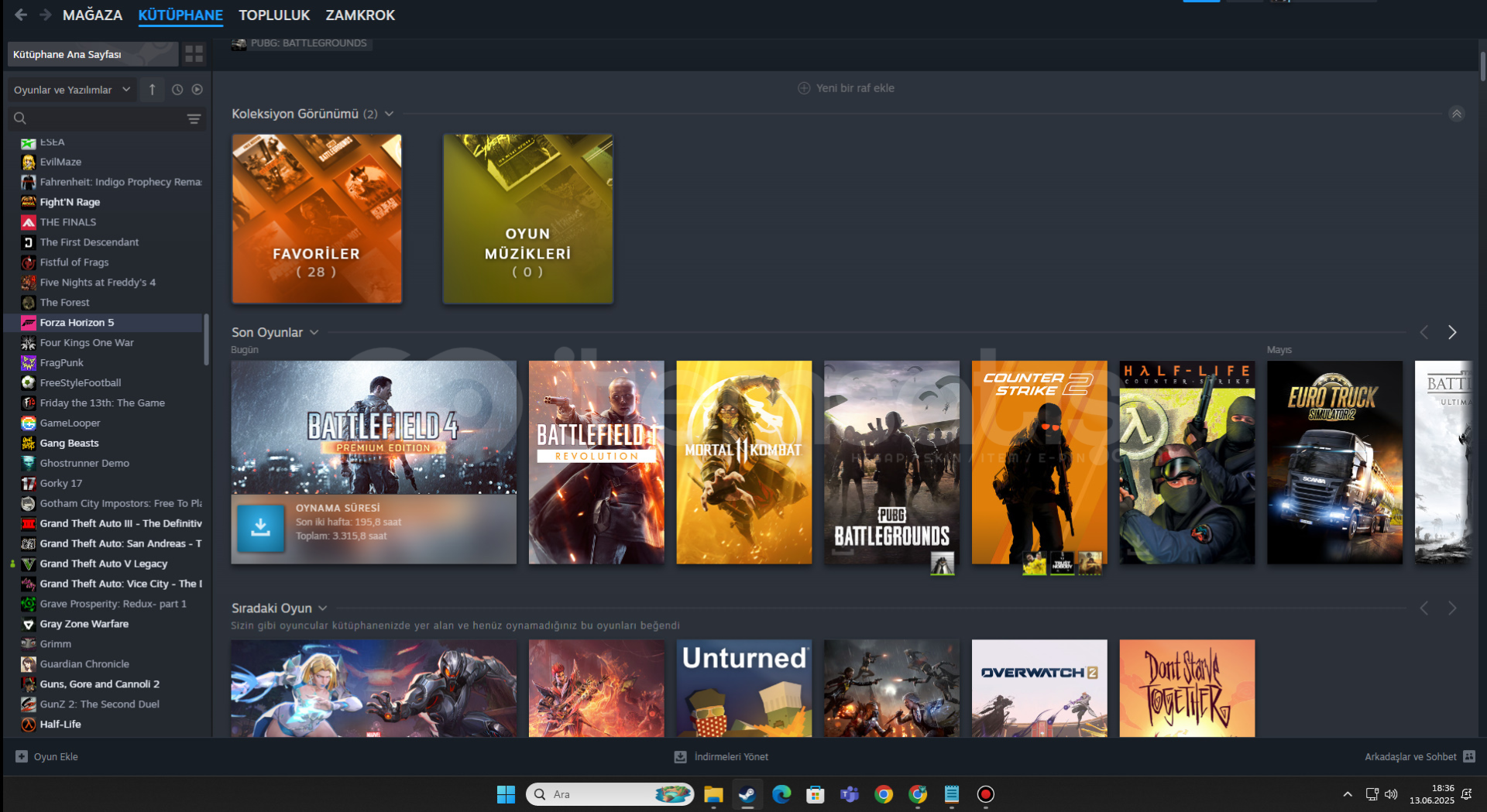Show recent activity clock filter
Viewport: 1487px width, 812px height.
(x=177, y=90)
